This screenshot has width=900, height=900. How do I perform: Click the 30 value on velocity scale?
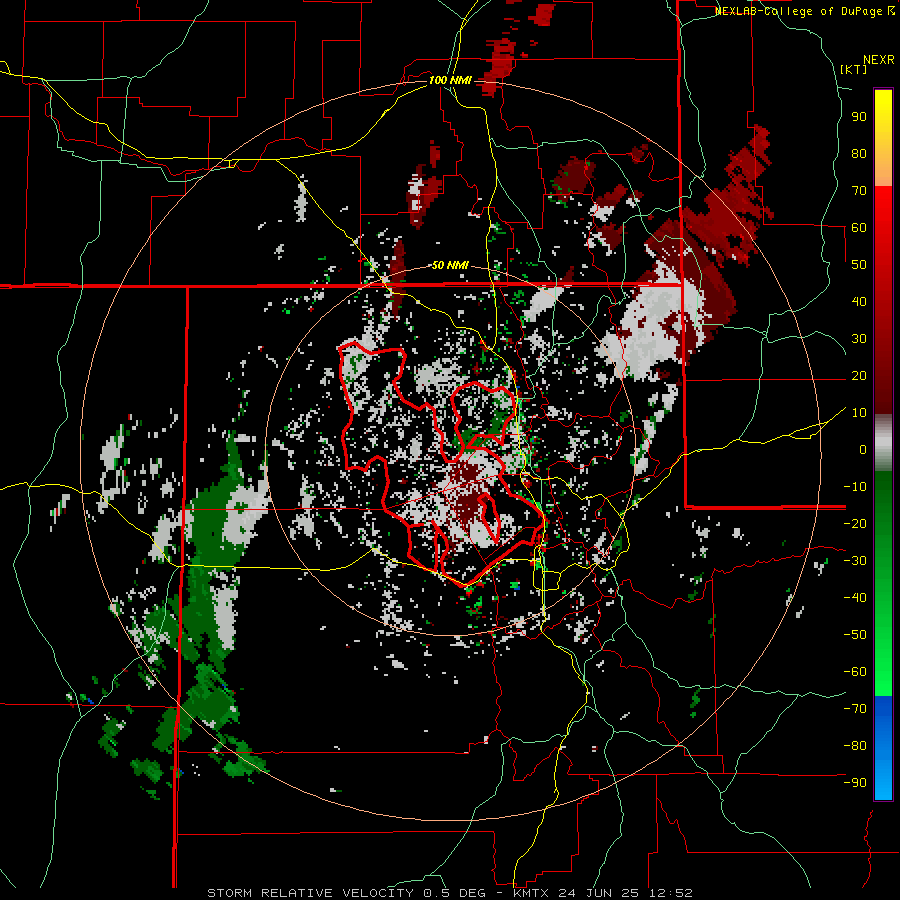[859, 339]
